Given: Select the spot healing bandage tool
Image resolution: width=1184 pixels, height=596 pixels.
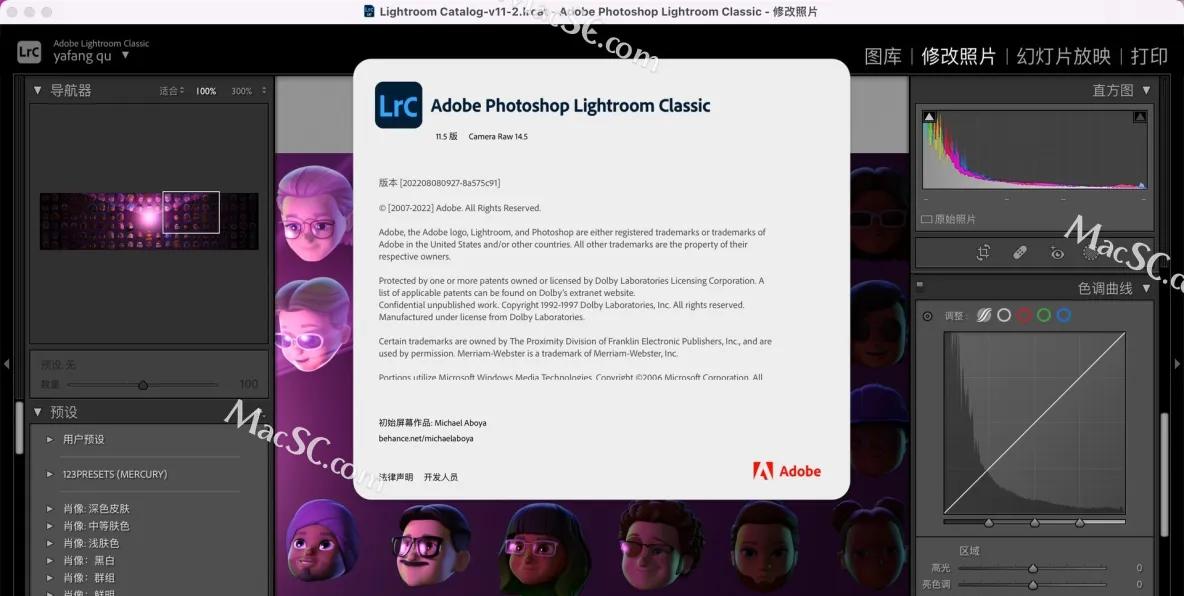Looking at the screenshot, I should coord(1019,253).
